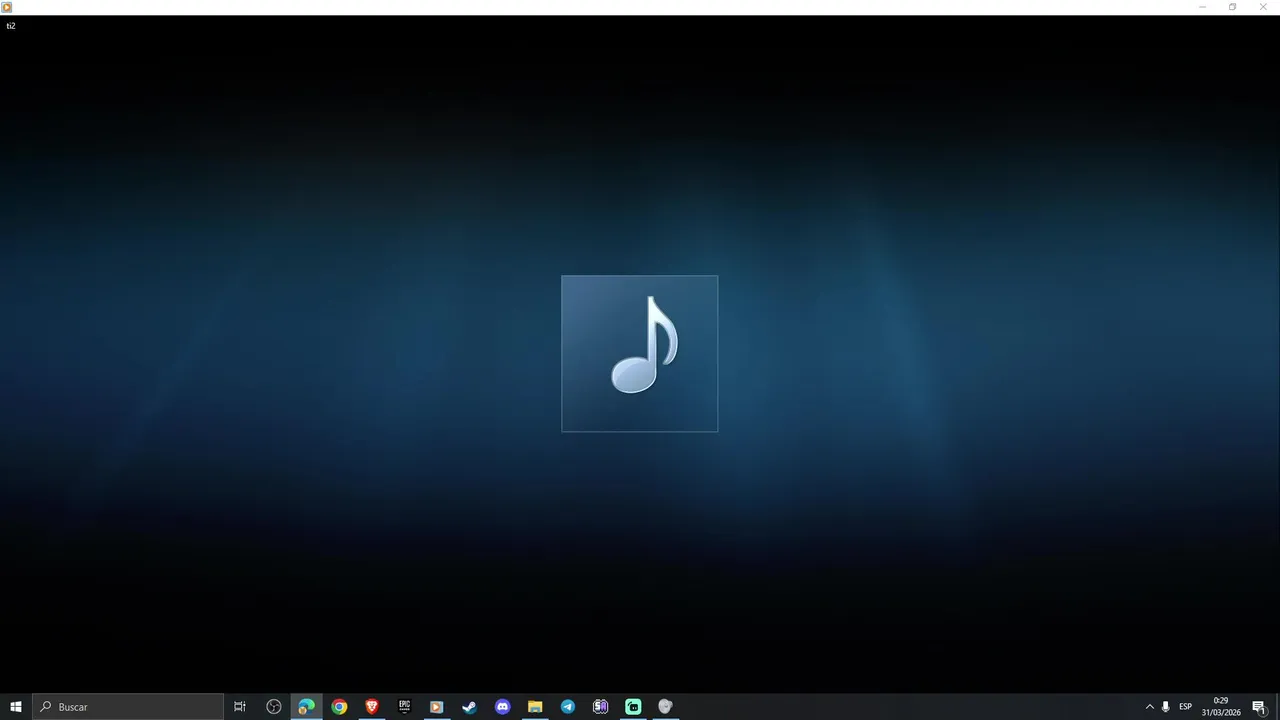Open the circular app next to Task View
The image size is (1280, 720).
coord(273,706)
